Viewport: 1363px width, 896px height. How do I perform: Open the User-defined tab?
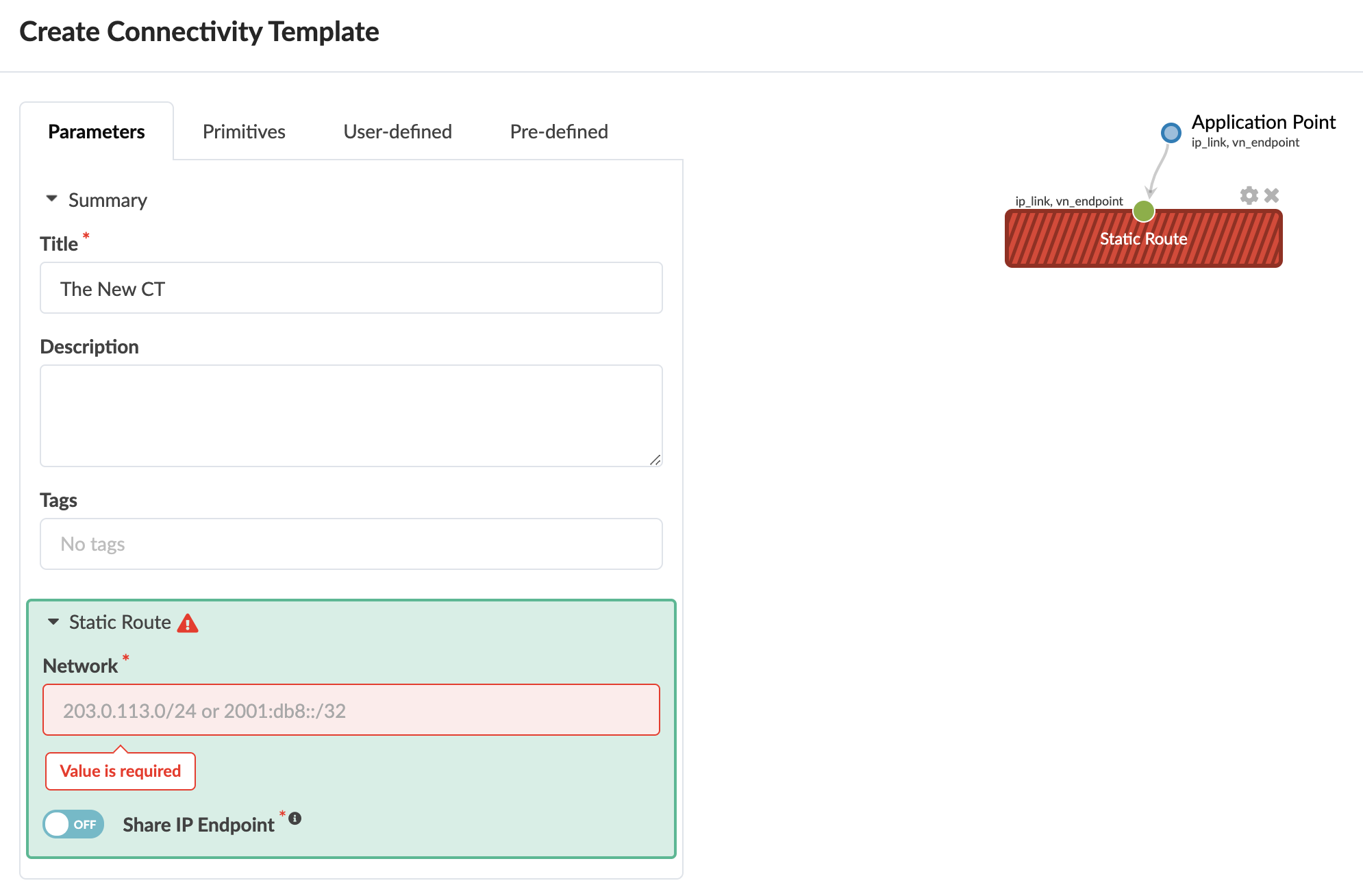click(397, 132)
